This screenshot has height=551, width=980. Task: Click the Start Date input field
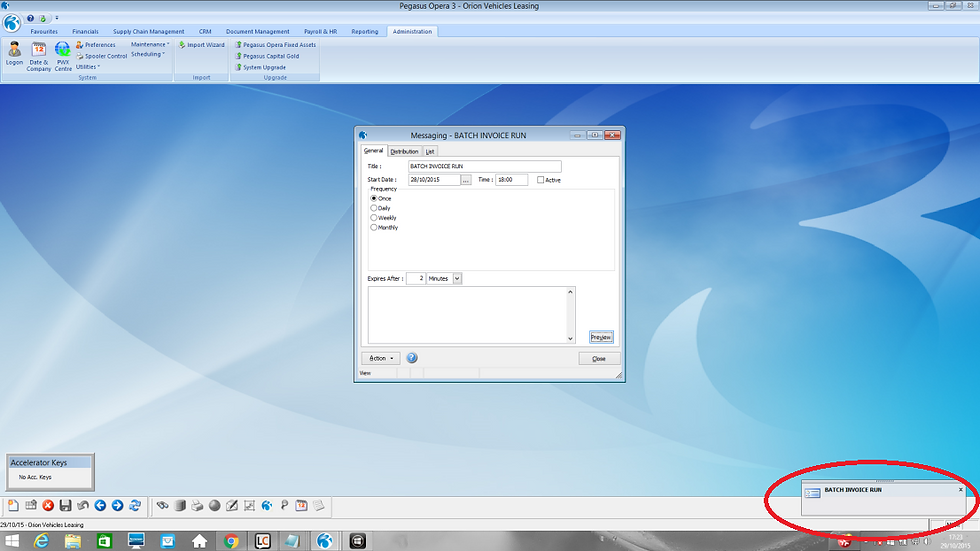coord(434,180)
